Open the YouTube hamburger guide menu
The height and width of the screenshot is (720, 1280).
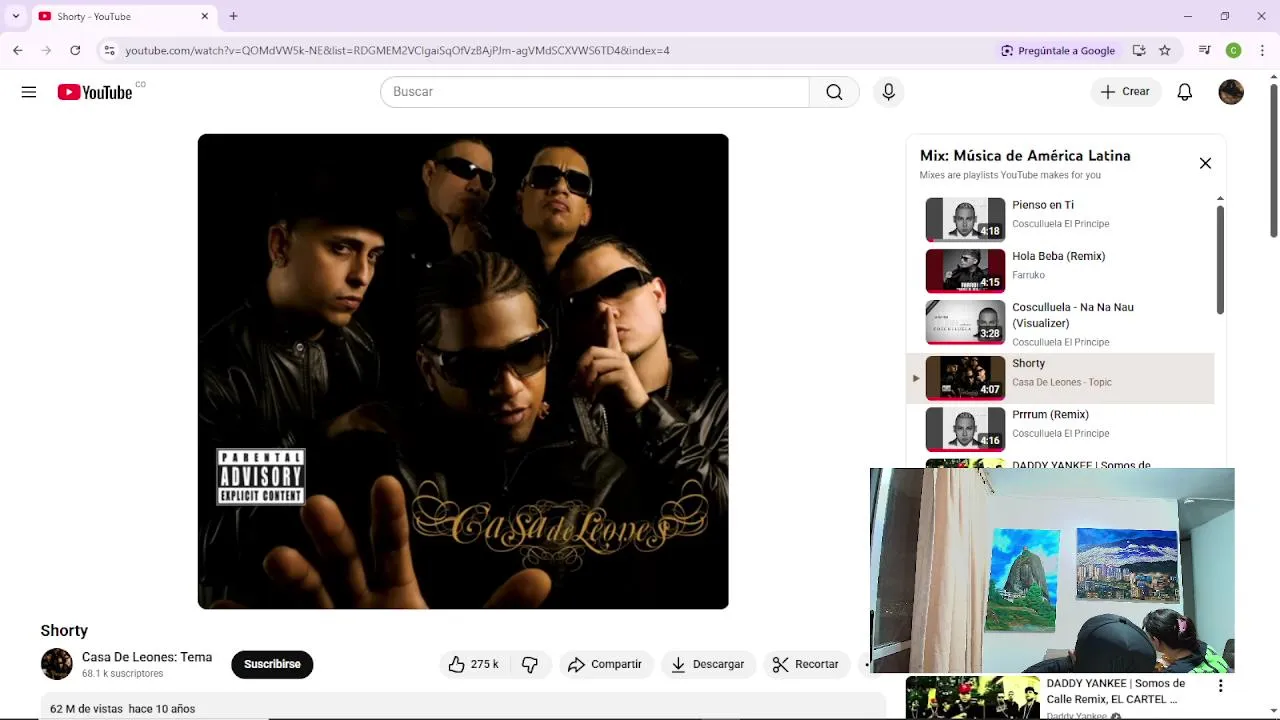pos(29,92)
